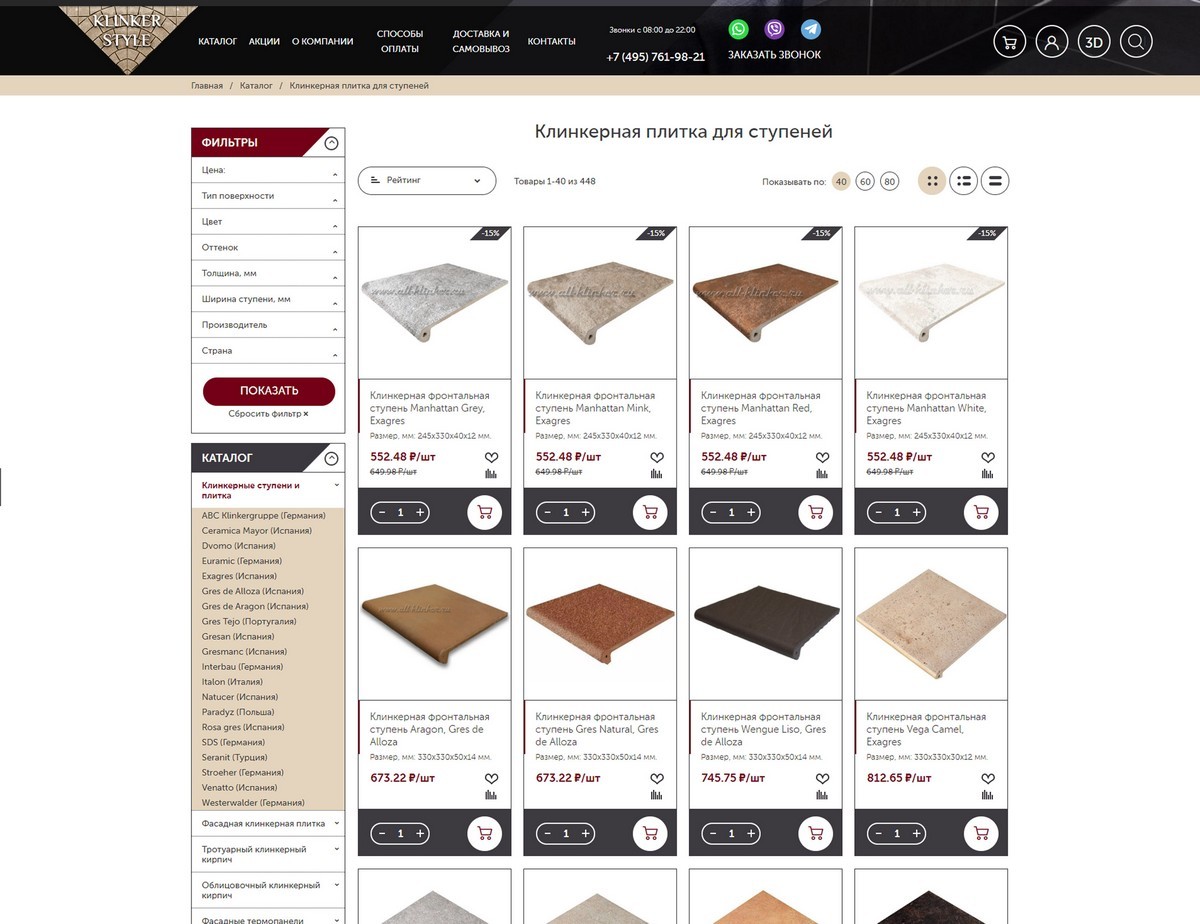
Task: Go to Klinker Style logo homepage
Action: (x=129, y=40)
